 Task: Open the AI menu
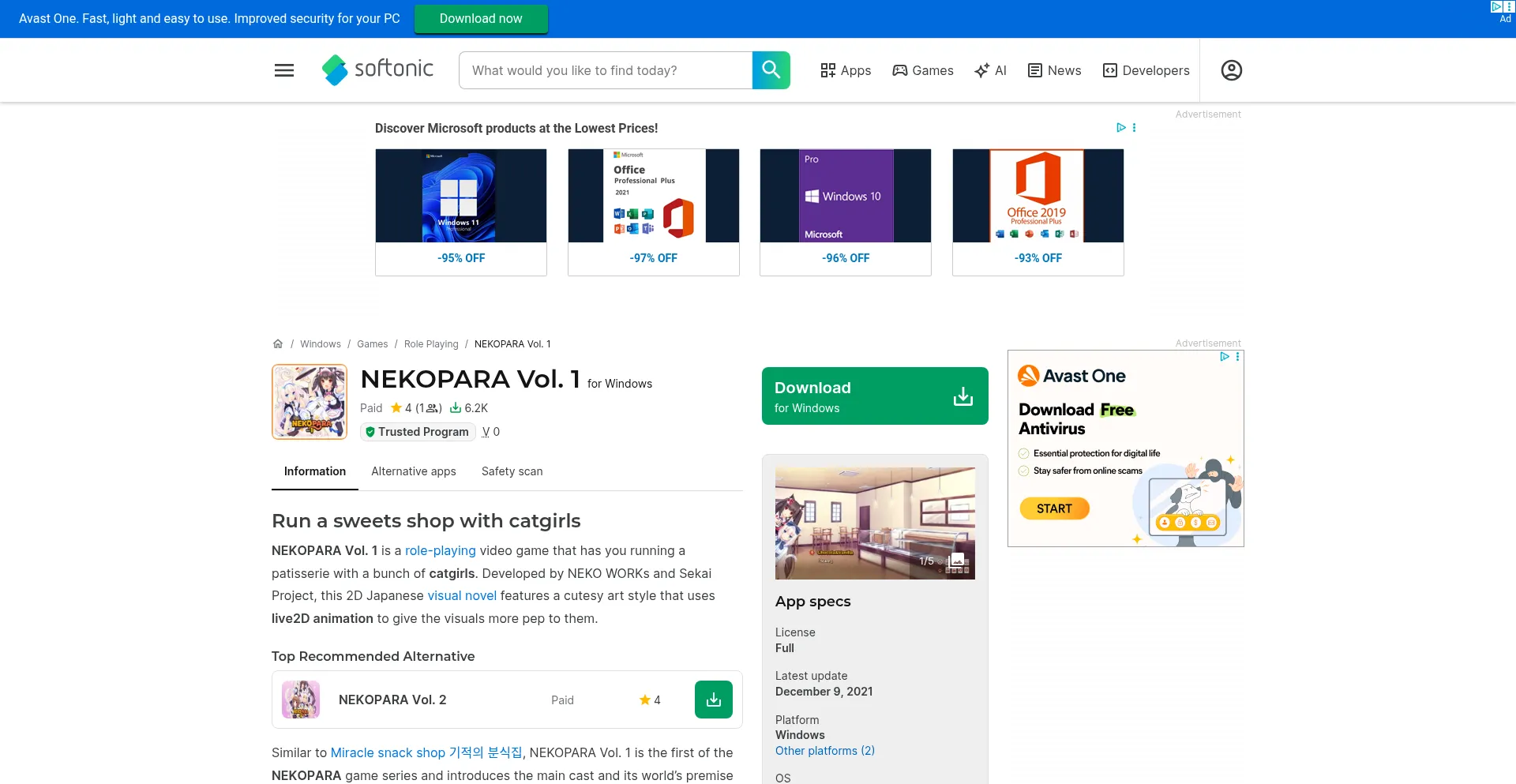coord(991,70)
